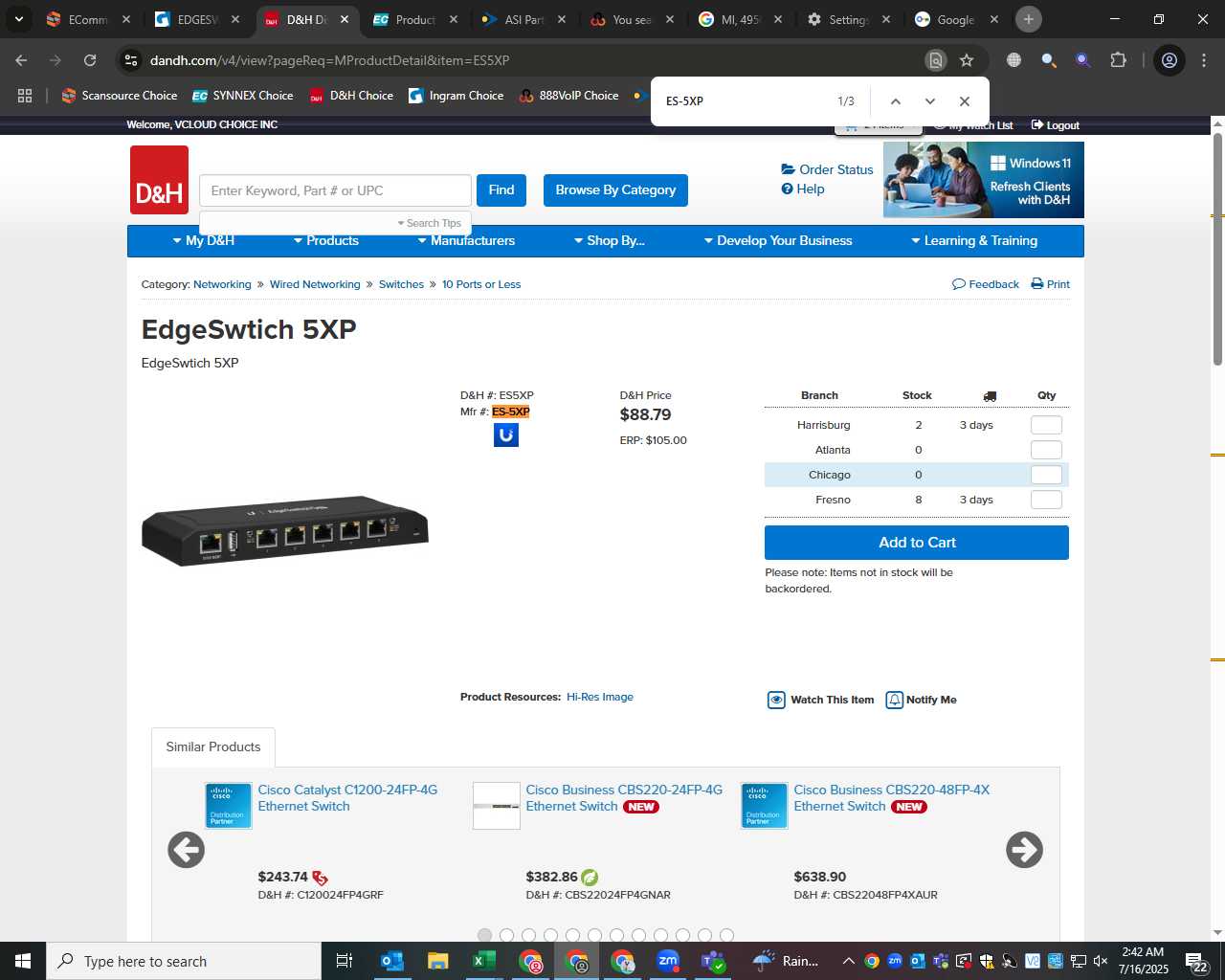
Task: Show previous similar products with left arrow
Action: click(x=187, y=850)
